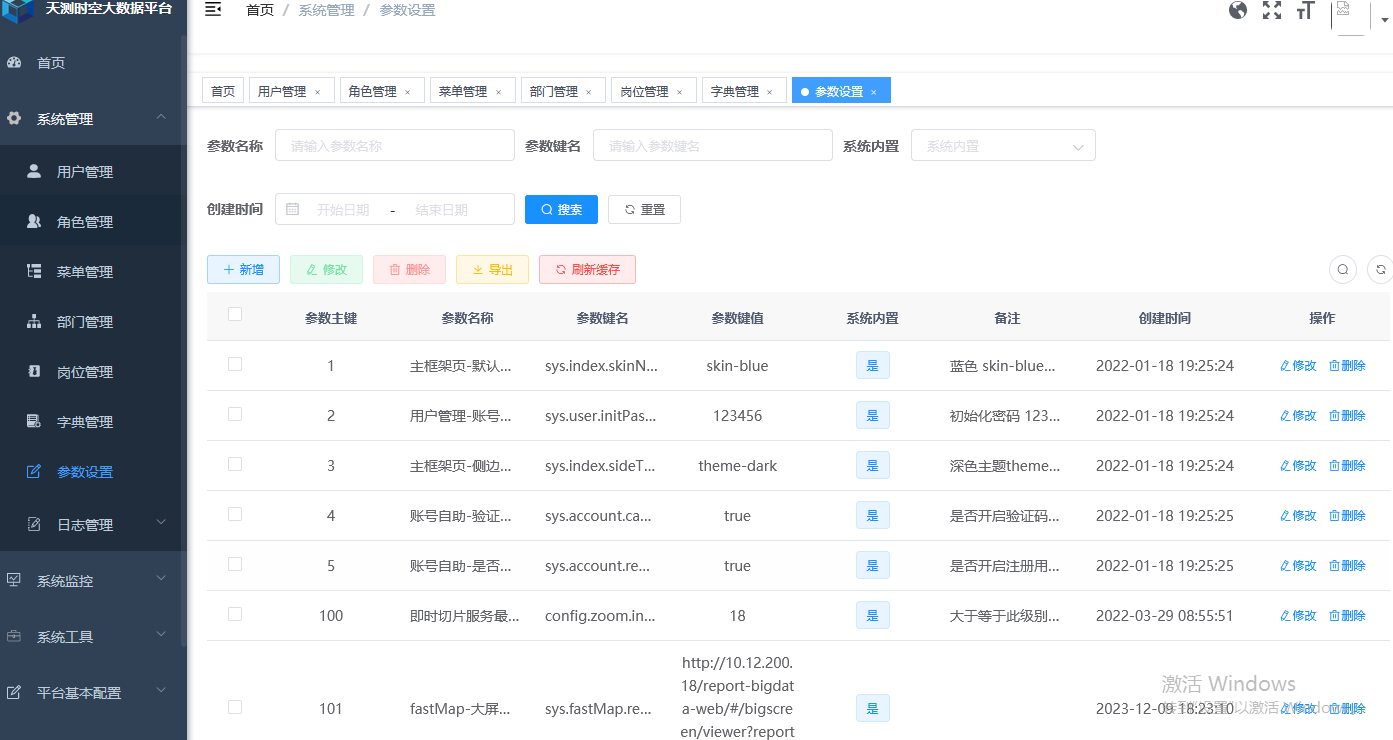Image resolution: width=1393 pixels, height=740 pixels.
Task: Check the checkbox for parameter row 1
Action: (x=235, y=365)
